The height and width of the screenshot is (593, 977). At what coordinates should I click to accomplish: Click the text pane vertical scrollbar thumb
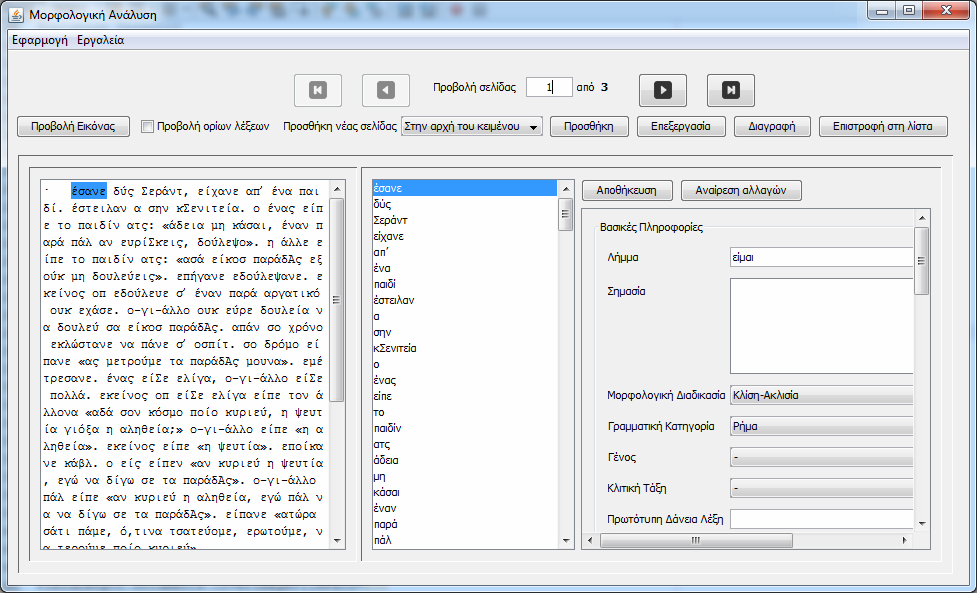coord(336,300)
